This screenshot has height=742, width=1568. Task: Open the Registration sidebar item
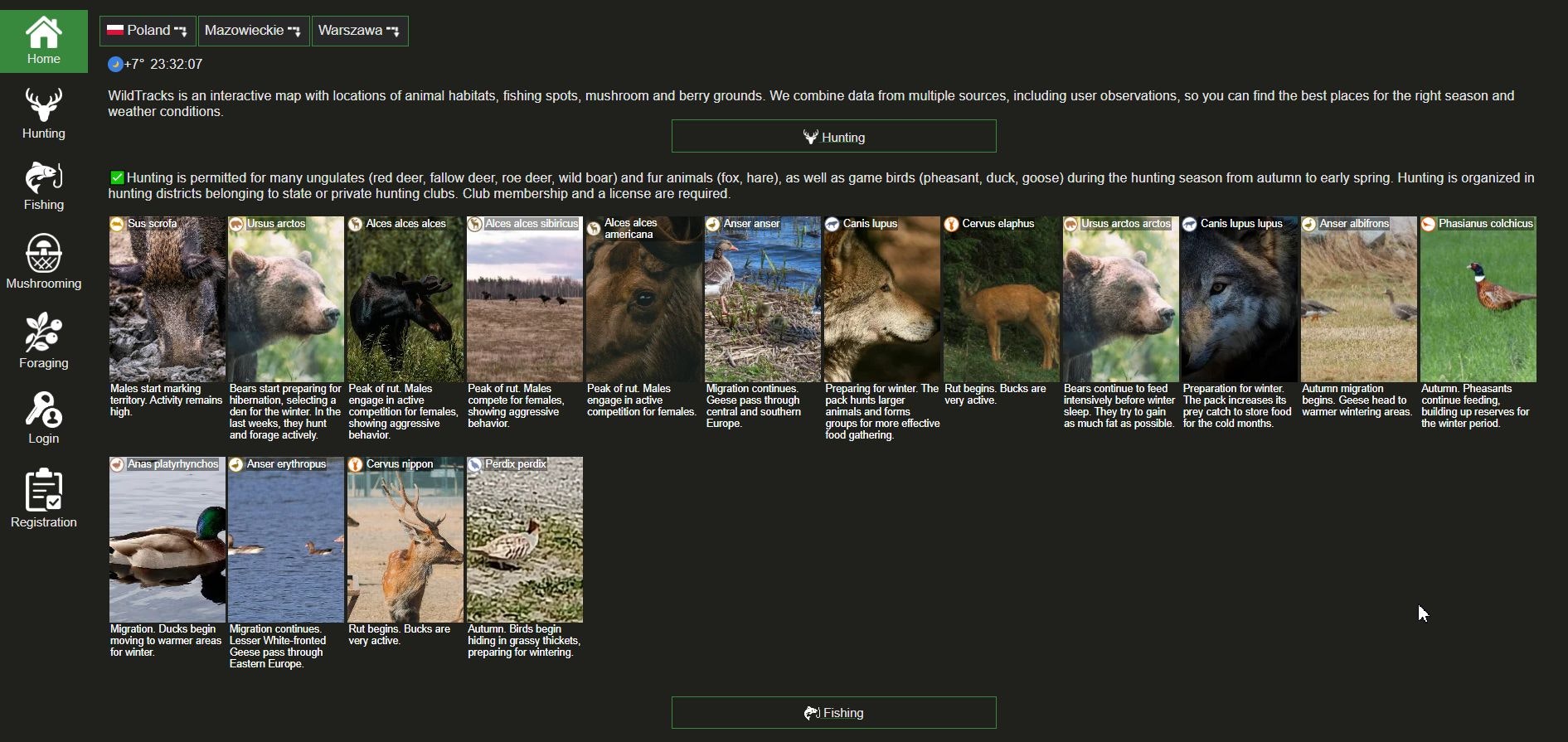point(44,497)
